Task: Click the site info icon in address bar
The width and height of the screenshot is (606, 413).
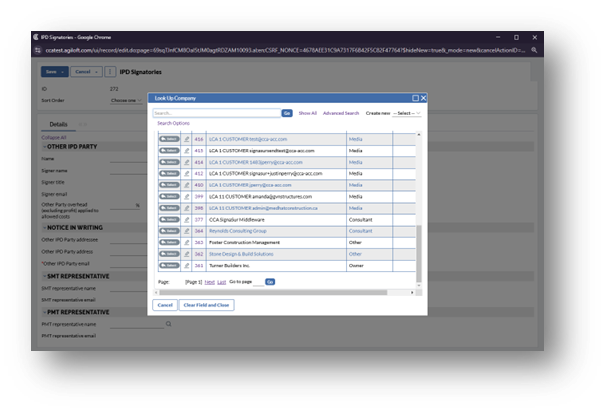Action: (x=38, y=49)
